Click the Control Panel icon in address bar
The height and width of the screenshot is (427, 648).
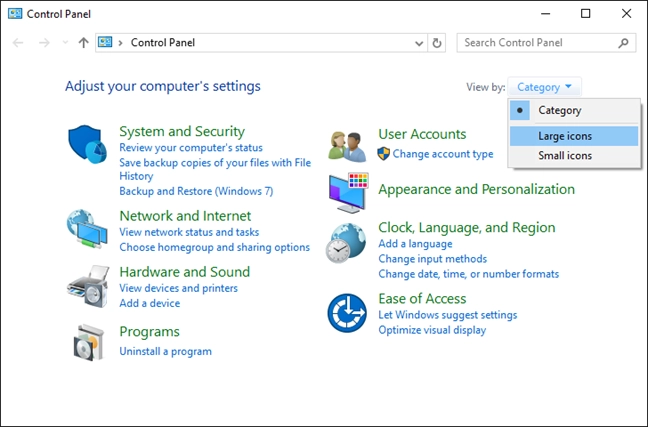click(x=105, y=42)
